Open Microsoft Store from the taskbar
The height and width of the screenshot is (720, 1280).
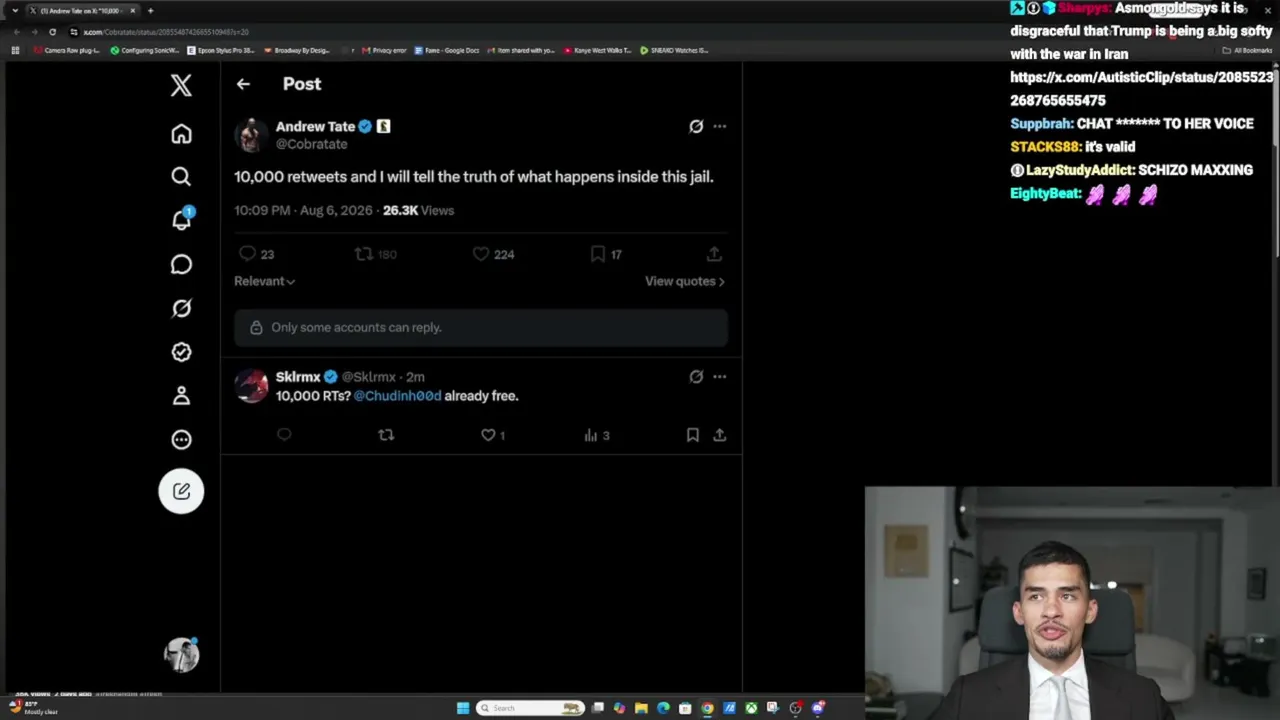pyautogui.click(x=685, y=708)
